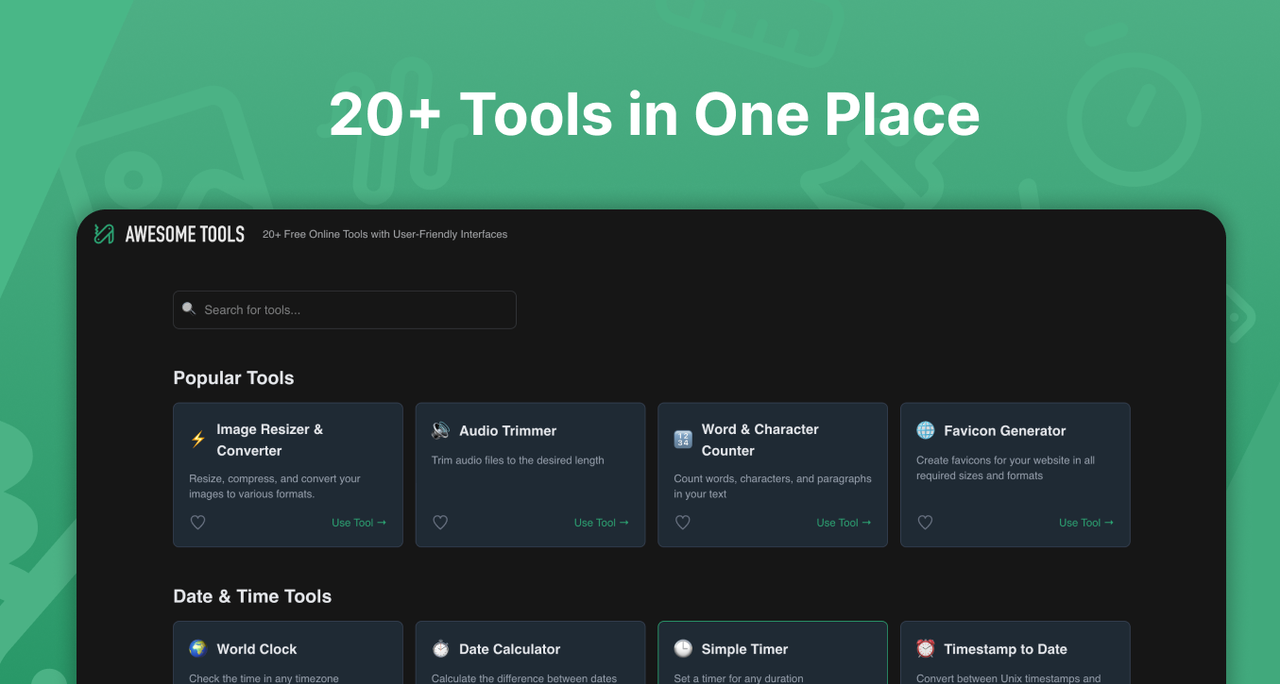Open Use Tool link for Audio Trimmer
Viewport: 1280px width, 684px height.
[x=601, y=522]
